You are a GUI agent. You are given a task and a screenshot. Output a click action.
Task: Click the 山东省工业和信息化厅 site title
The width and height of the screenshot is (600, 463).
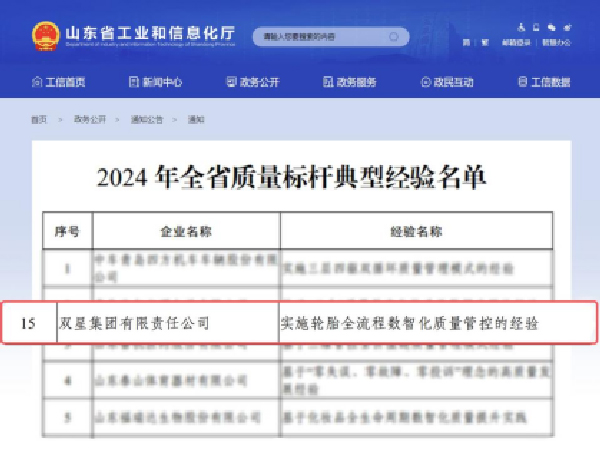150,33
